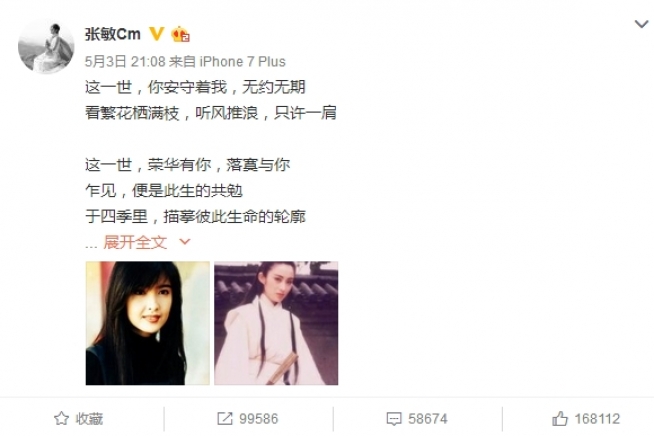Open comments count 58674
Viewport: 654px width, 436px height.
click(428, 418)
